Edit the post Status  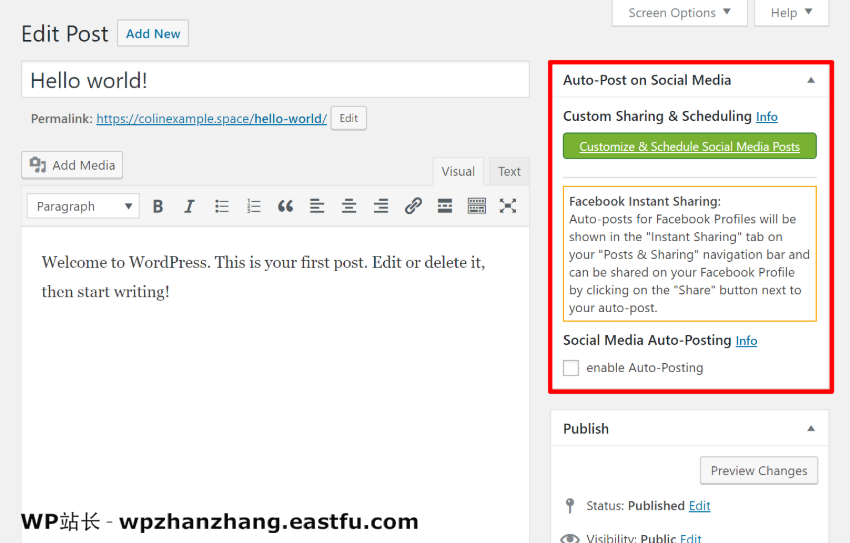699,506
